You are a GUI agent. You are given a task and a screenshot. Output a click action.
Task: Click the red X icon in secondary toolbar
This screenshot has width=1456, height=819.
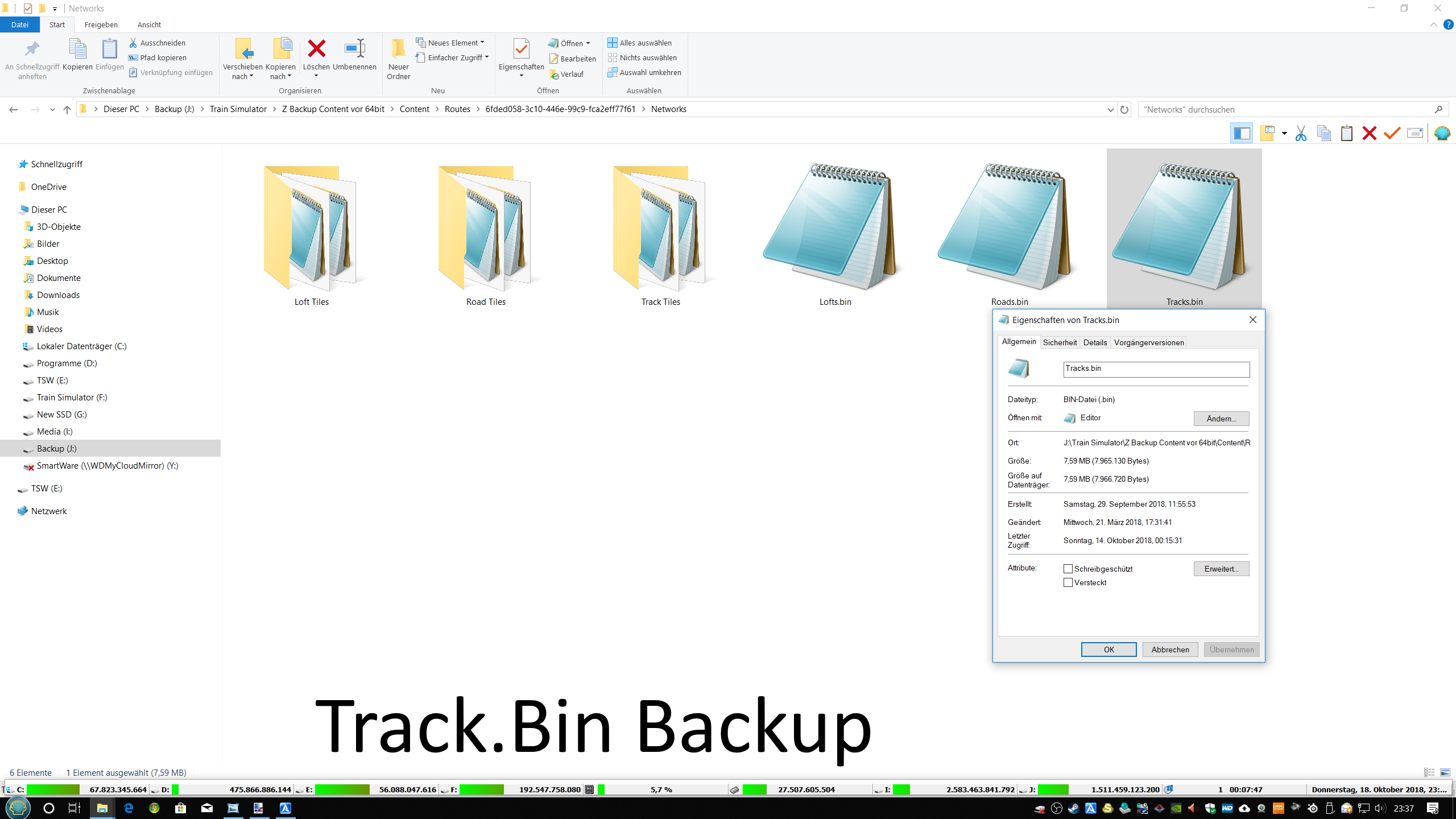[x=1369, y=134]
